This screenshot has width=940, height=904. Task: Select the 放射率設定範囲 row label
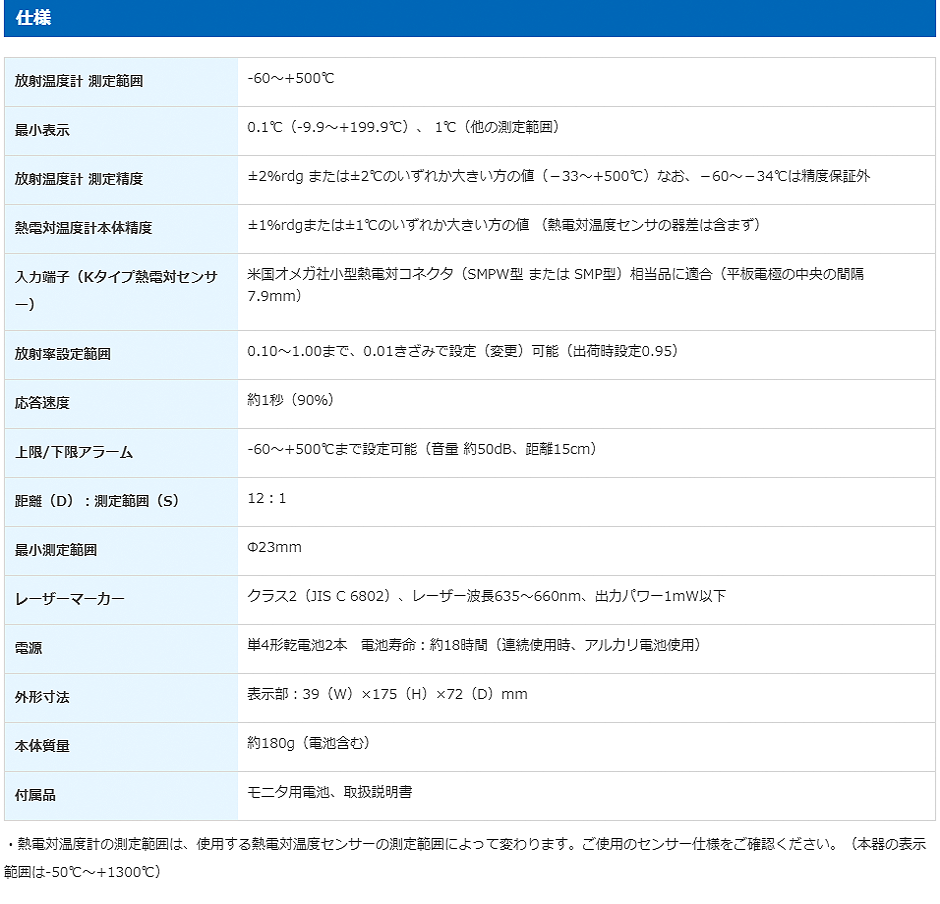(62, 354)
